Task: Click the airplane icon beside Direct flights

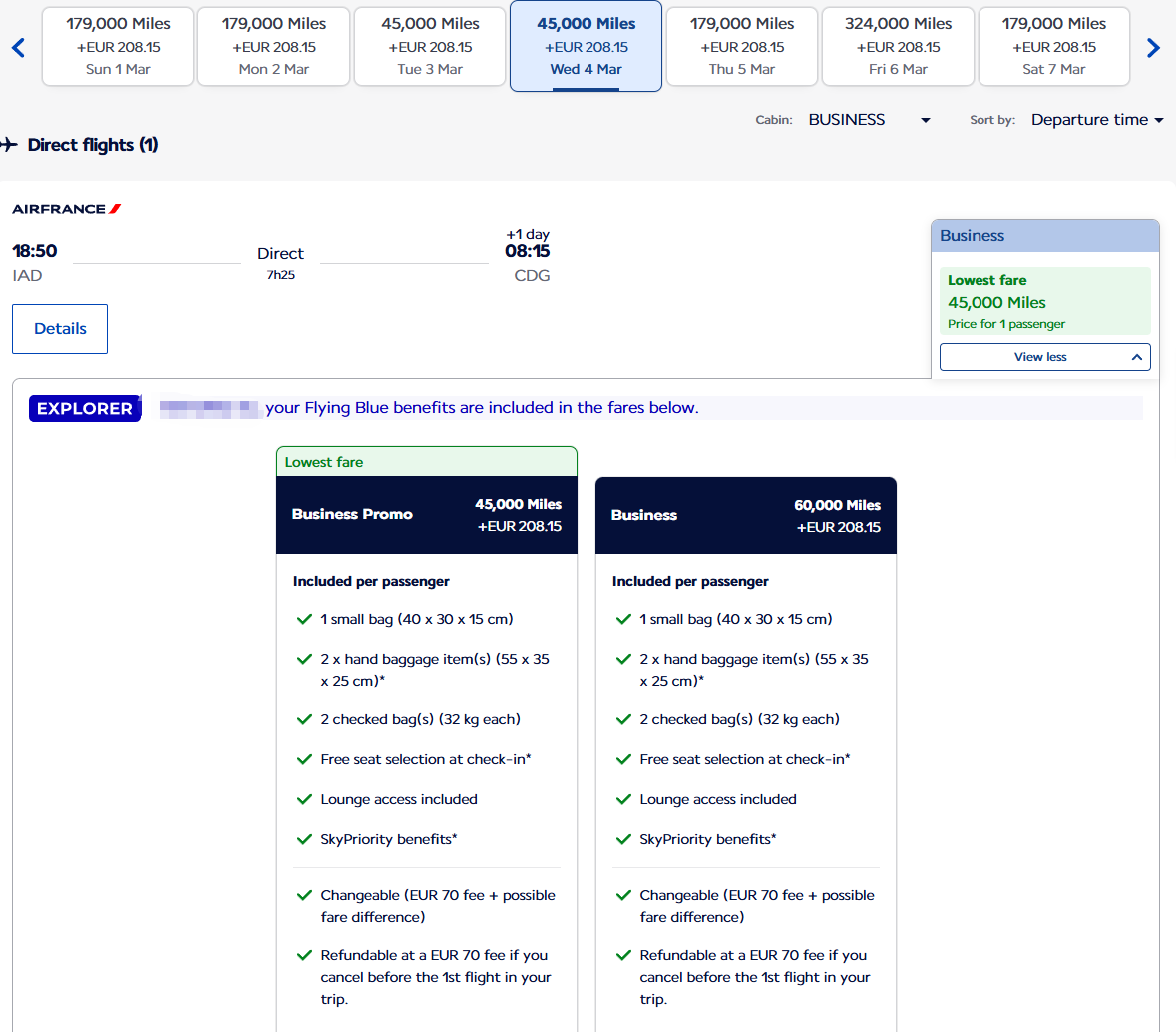Action: pos(10,145)
